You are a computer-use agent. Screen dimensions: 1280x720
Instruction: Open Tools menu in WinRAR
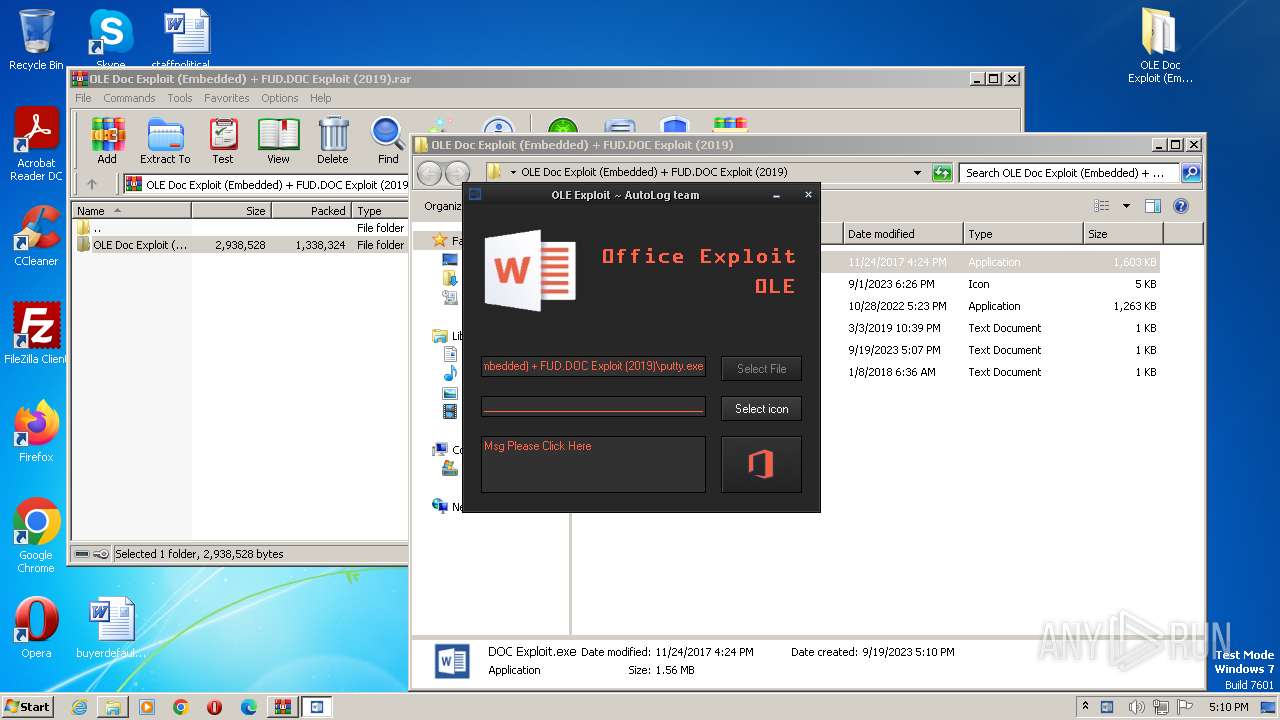pos(180,98)
